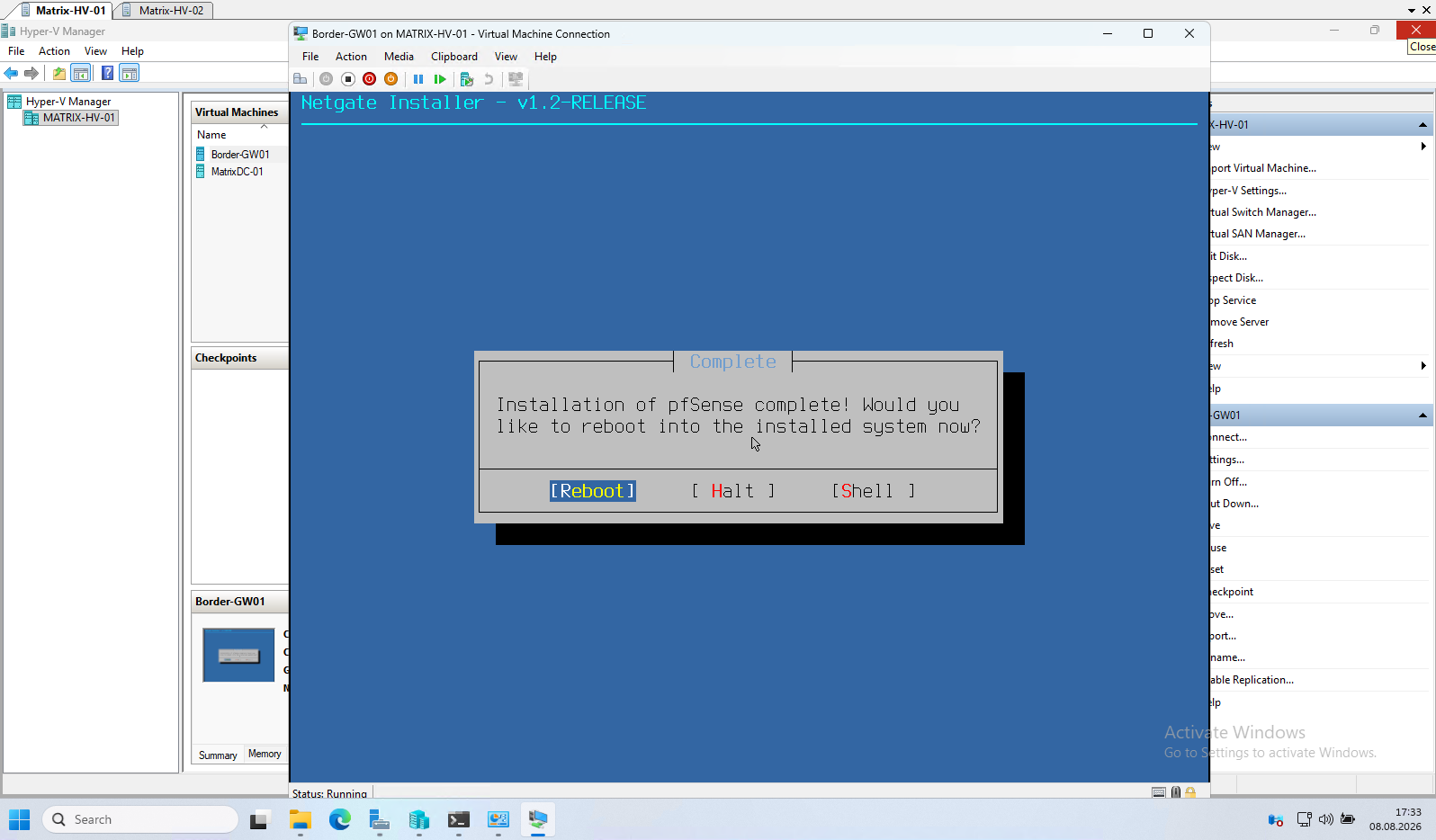Select MatrixDC-01 in the Virtual Machines list
The image size is (1436, 840).
click(238, 172)
